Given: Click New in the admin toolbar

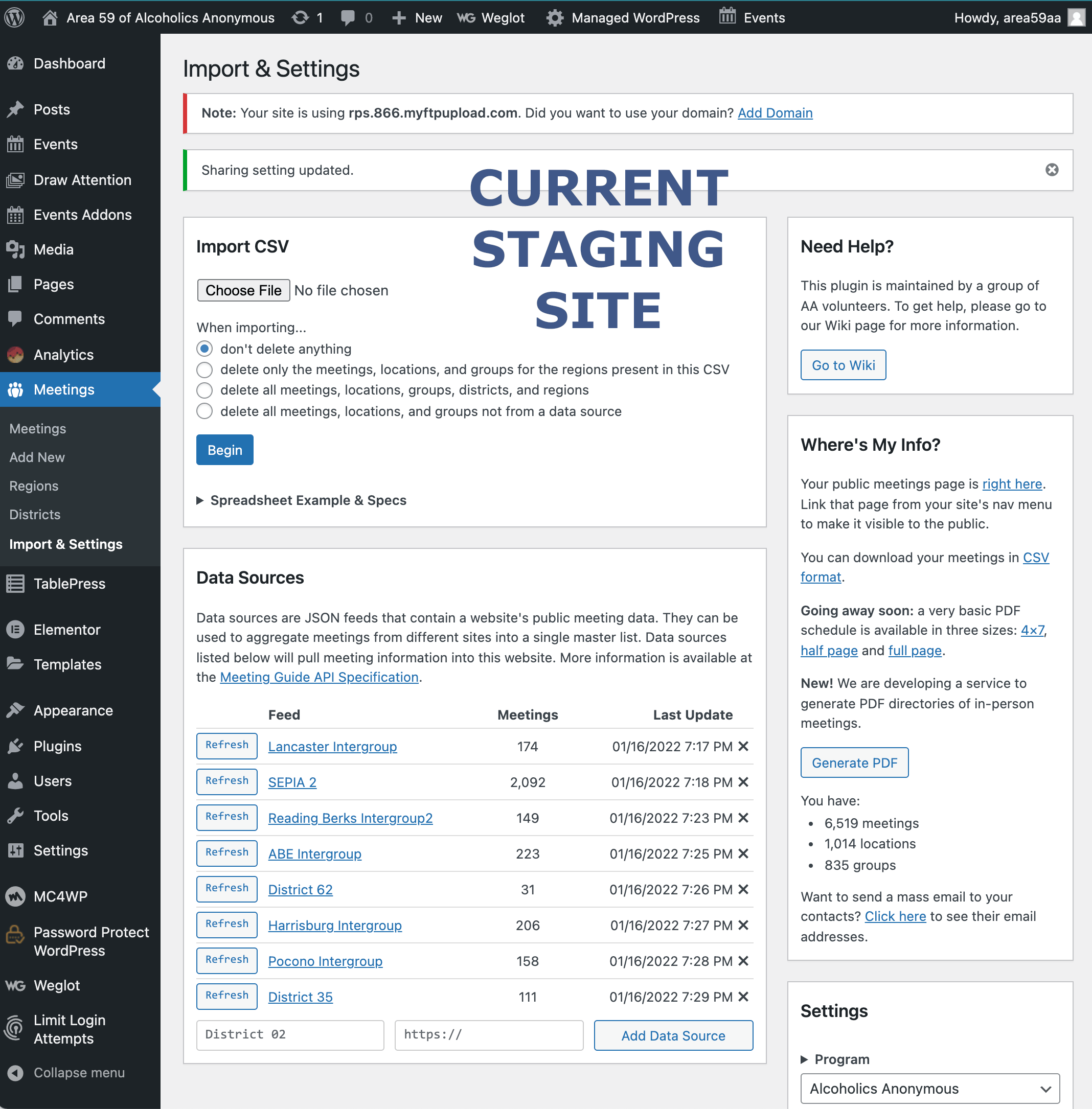Looking at the screenshot, I should point(417,17).
